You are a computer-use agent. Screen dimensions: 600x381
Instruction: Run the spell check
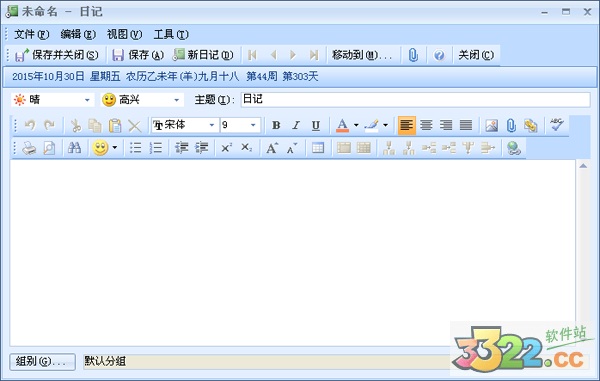pyautogui.click(x=557, y=125)
